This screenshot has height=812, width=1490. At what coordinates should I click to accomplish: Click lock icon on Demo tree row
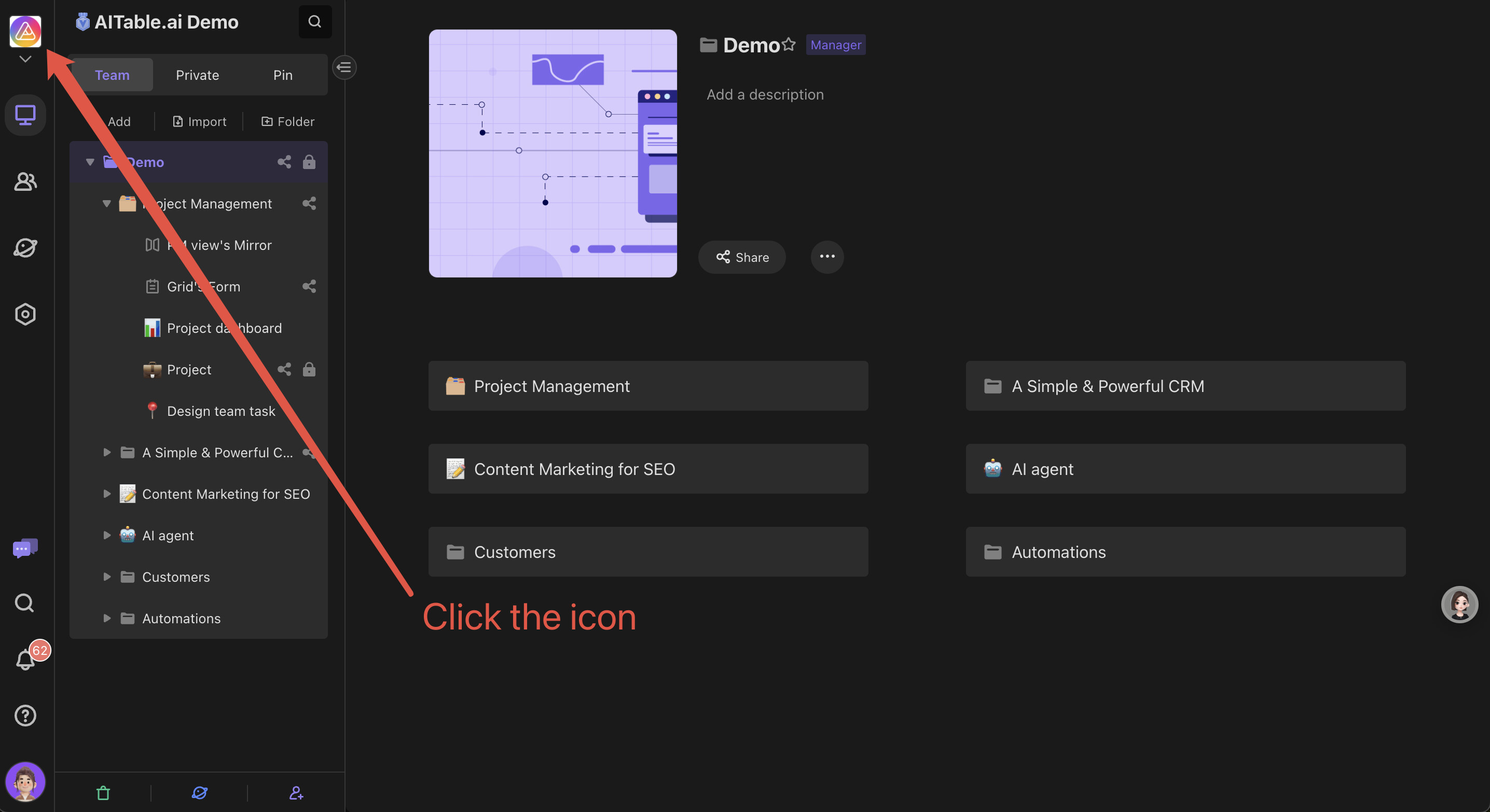tap(309, 162)
